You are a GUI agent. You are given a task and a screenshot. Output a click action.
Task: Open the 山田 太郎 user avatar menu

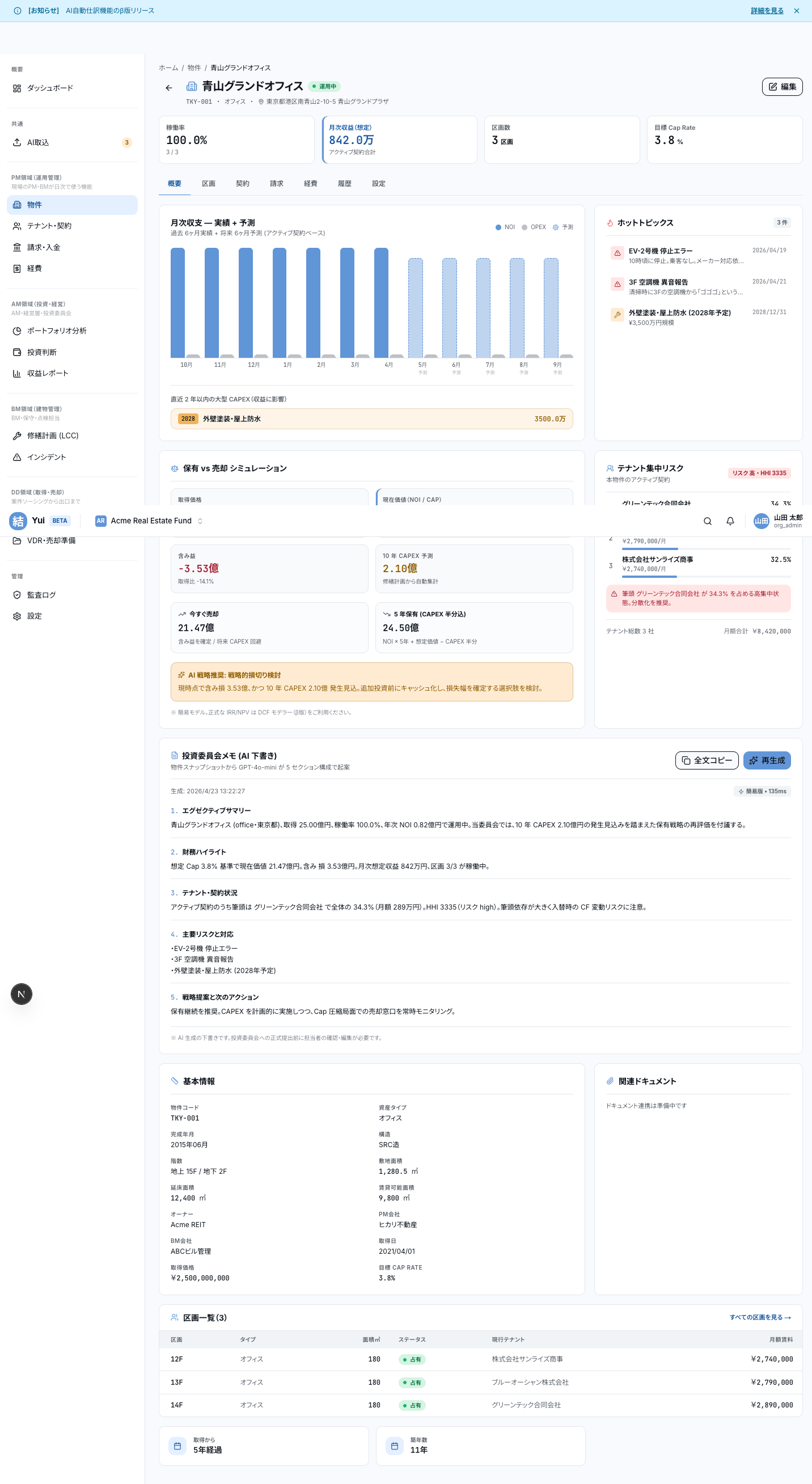[x=777, y=521]
